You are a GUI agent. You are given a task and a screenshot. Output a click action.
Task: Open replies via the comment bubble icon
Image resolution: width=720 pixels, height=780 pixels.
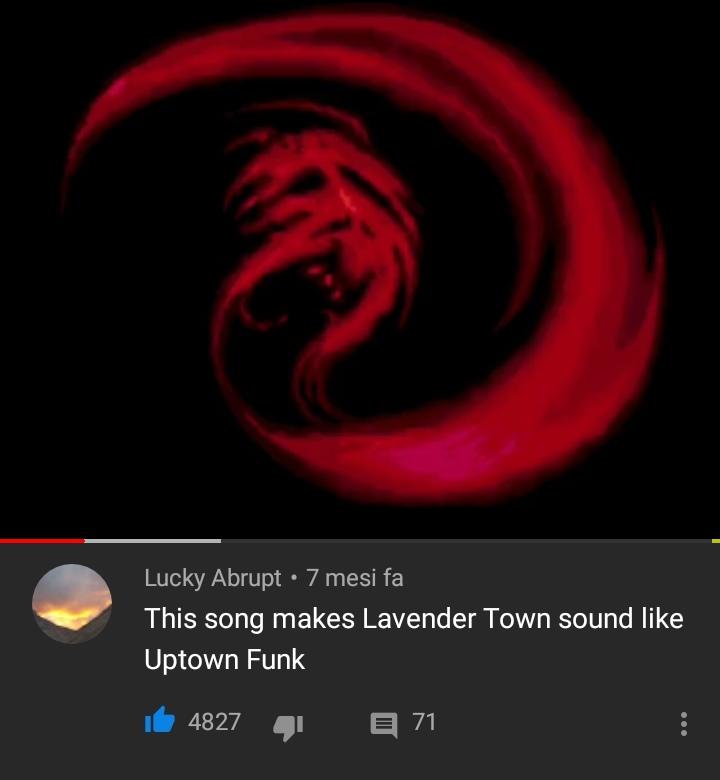click(x=384, y=725)
